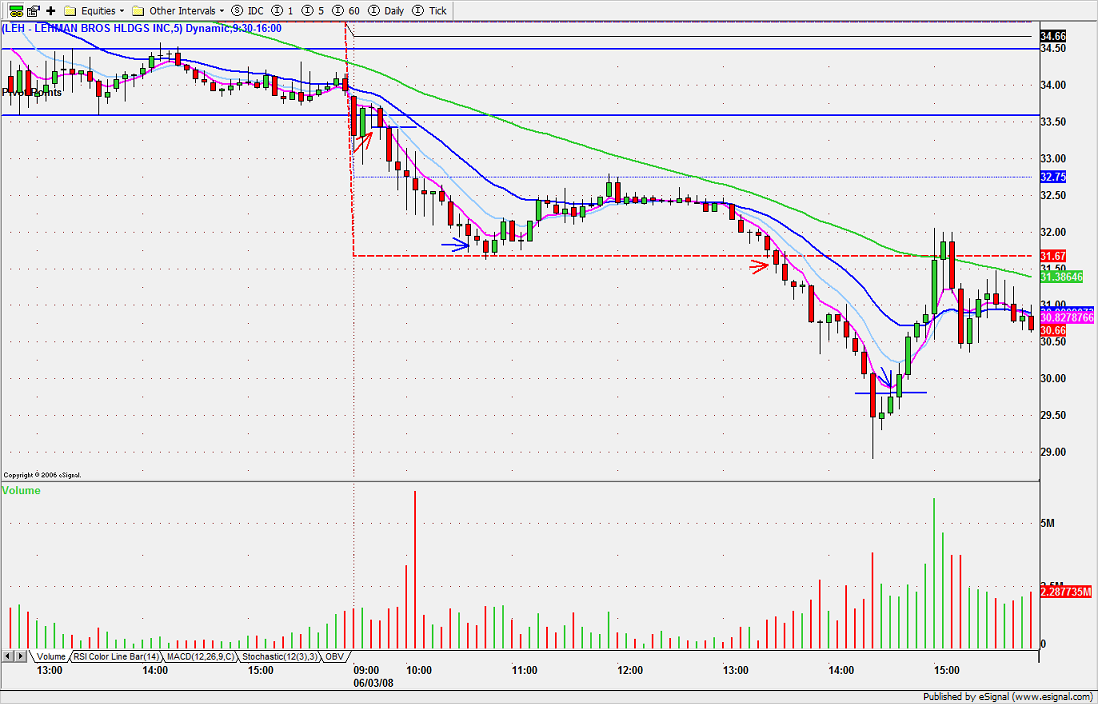Select the Volume study tab
1098x704 pixels.
point(50,657)
